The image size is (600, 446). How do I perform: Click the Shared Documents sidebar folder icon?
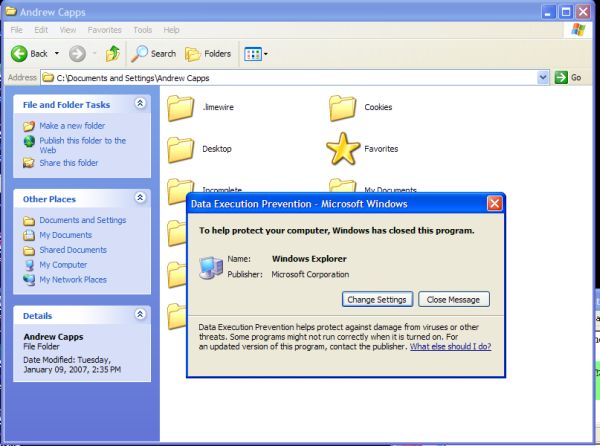point(29,250)
